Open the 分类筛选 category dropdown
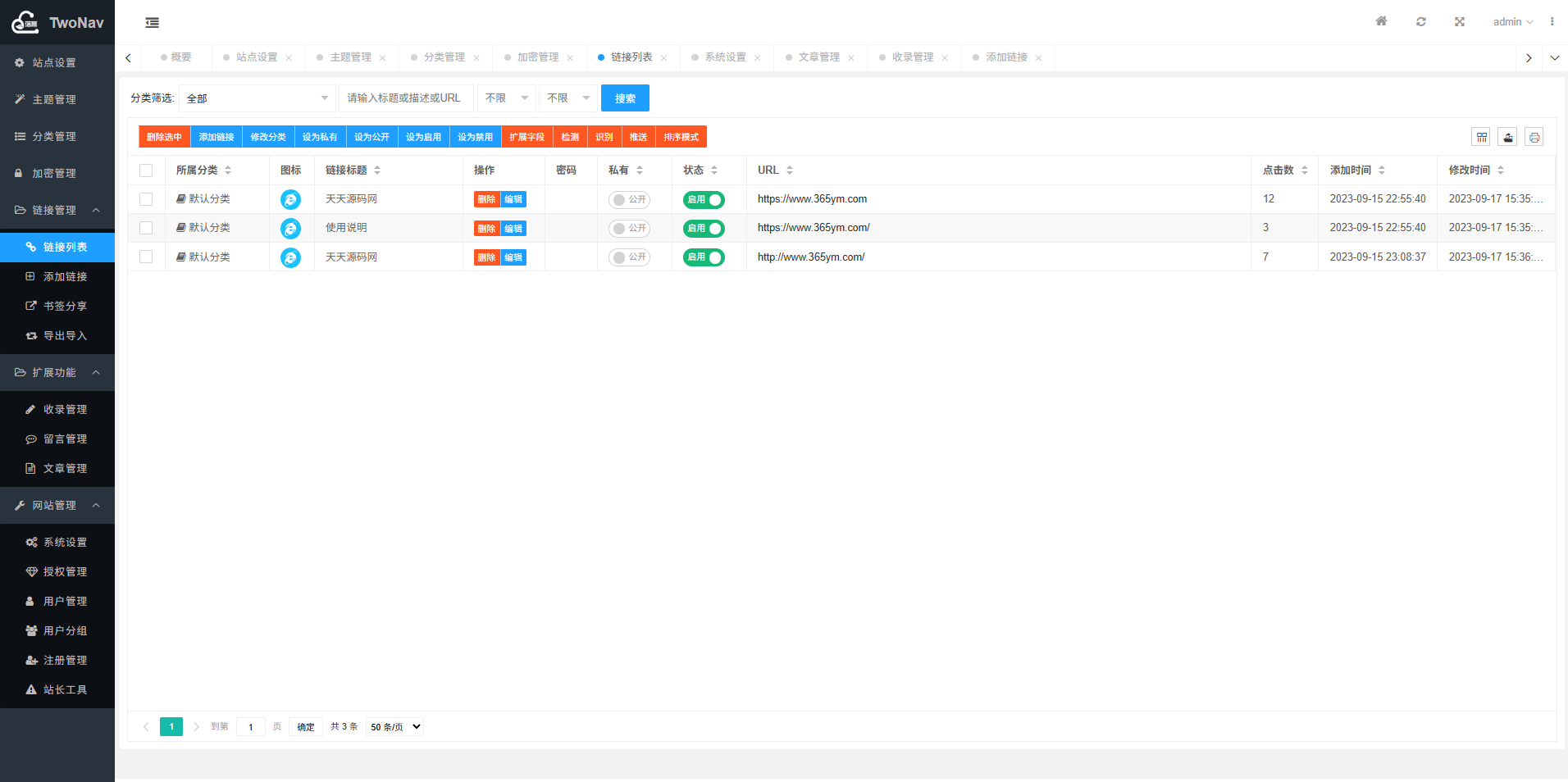This screenshot has width=1568, height=782. tap(257, 98)
